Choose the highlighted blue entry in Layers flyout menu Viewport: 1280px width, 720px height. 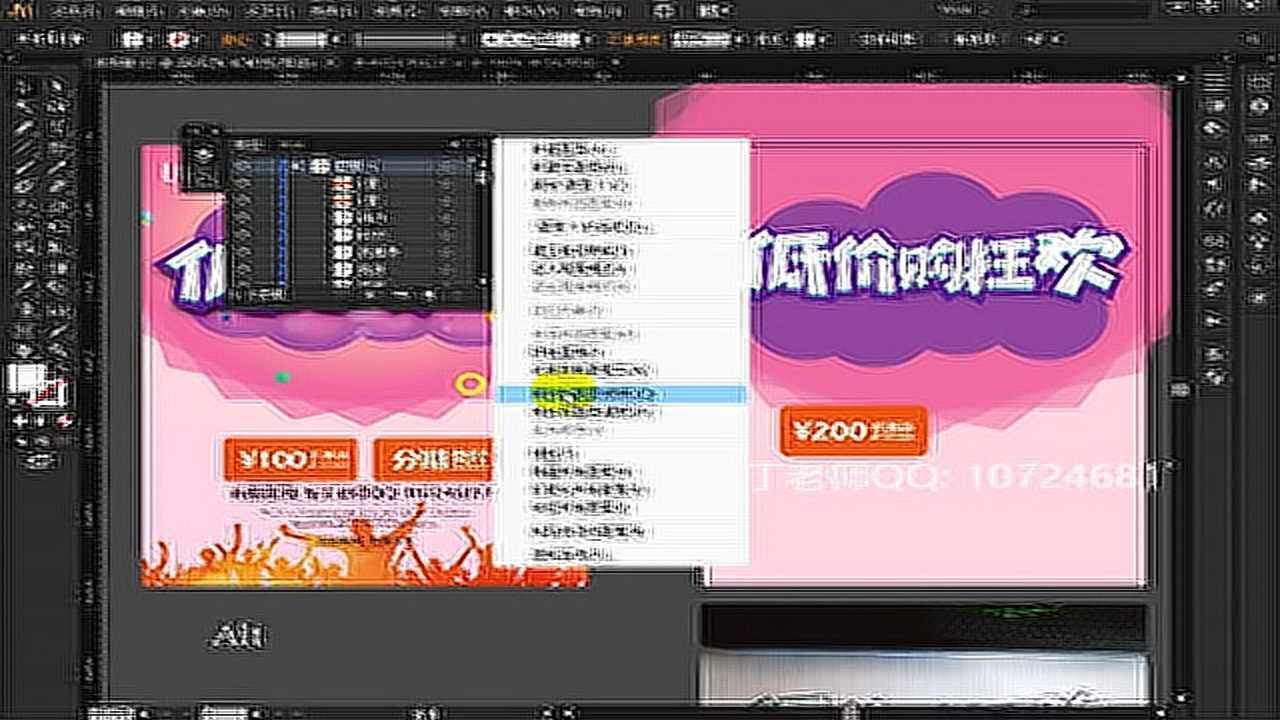(x=621, y=395)
